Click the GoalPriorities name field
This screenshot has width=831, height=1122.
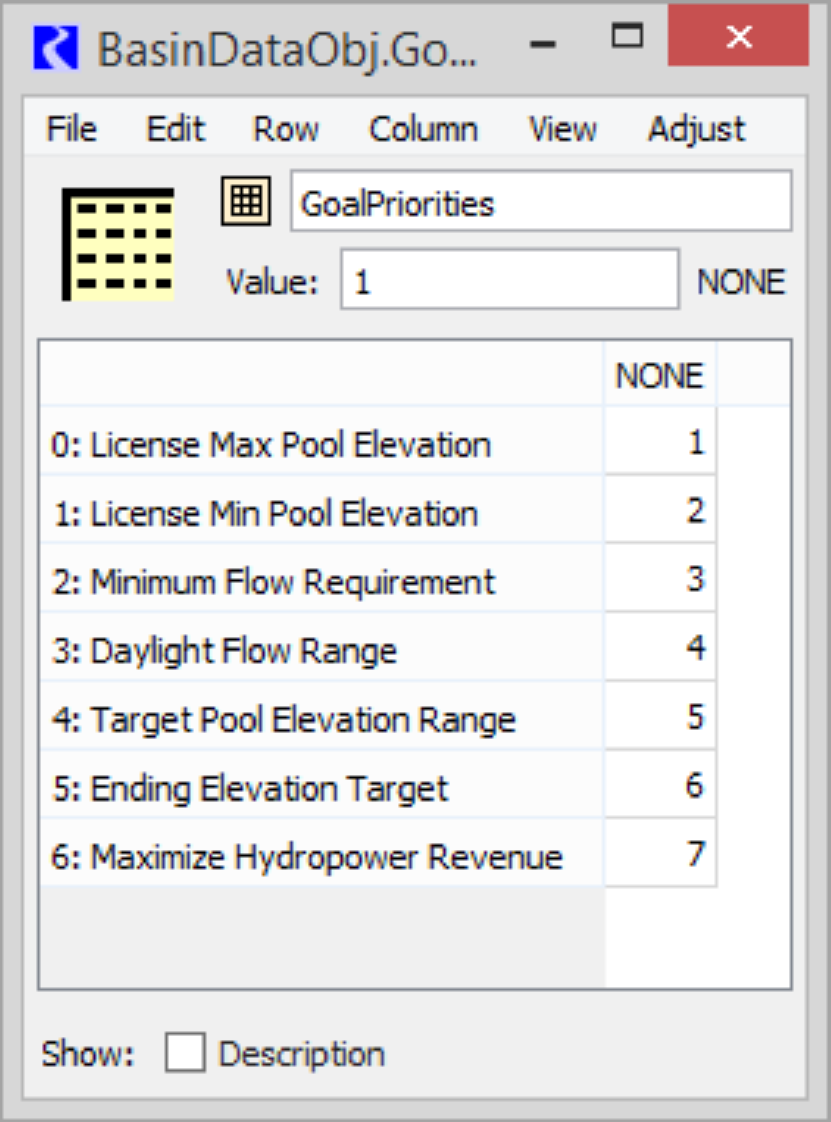pos(540,203)
